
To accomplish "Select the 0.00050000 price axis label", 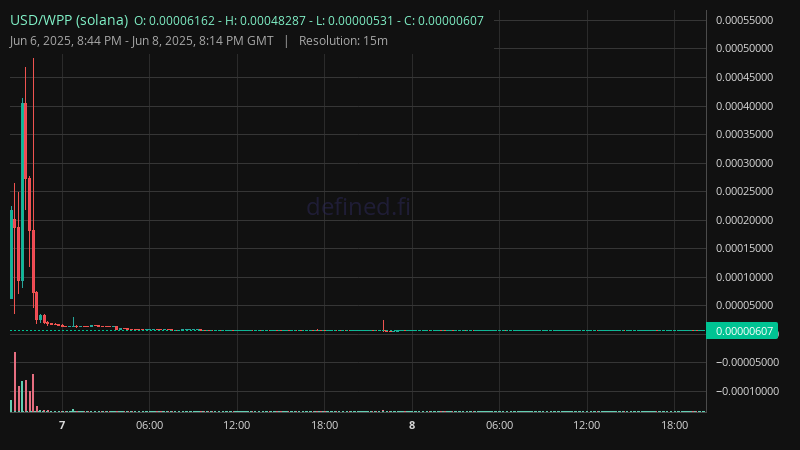I will [x=744, y=48].
